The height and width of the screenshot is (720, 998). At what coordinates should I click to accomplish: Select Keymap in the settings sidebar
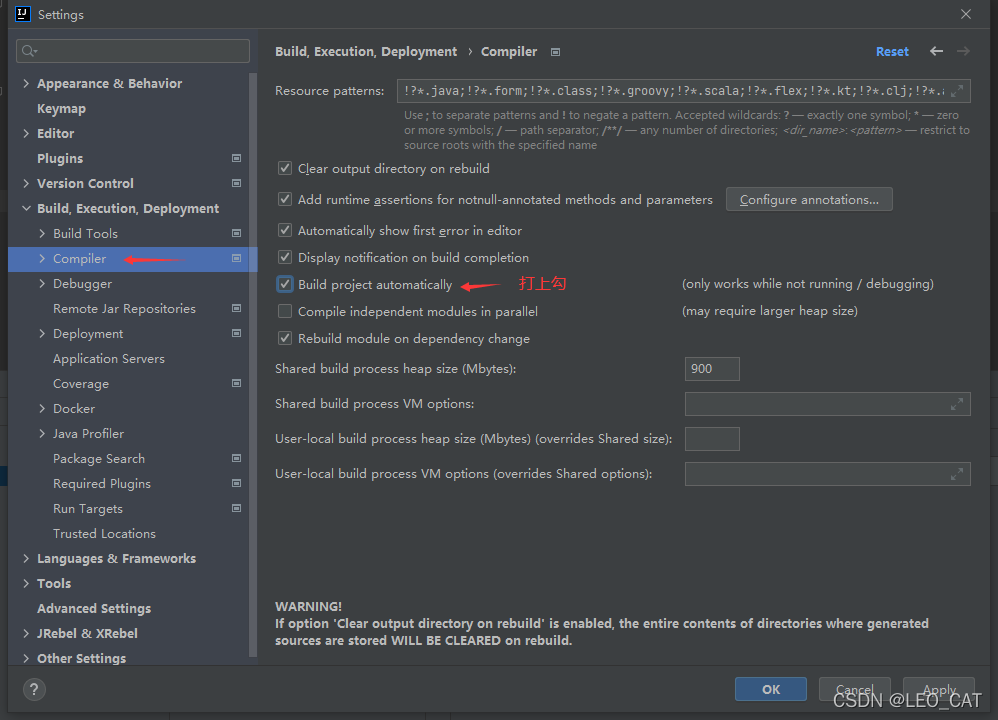point(61,108)
